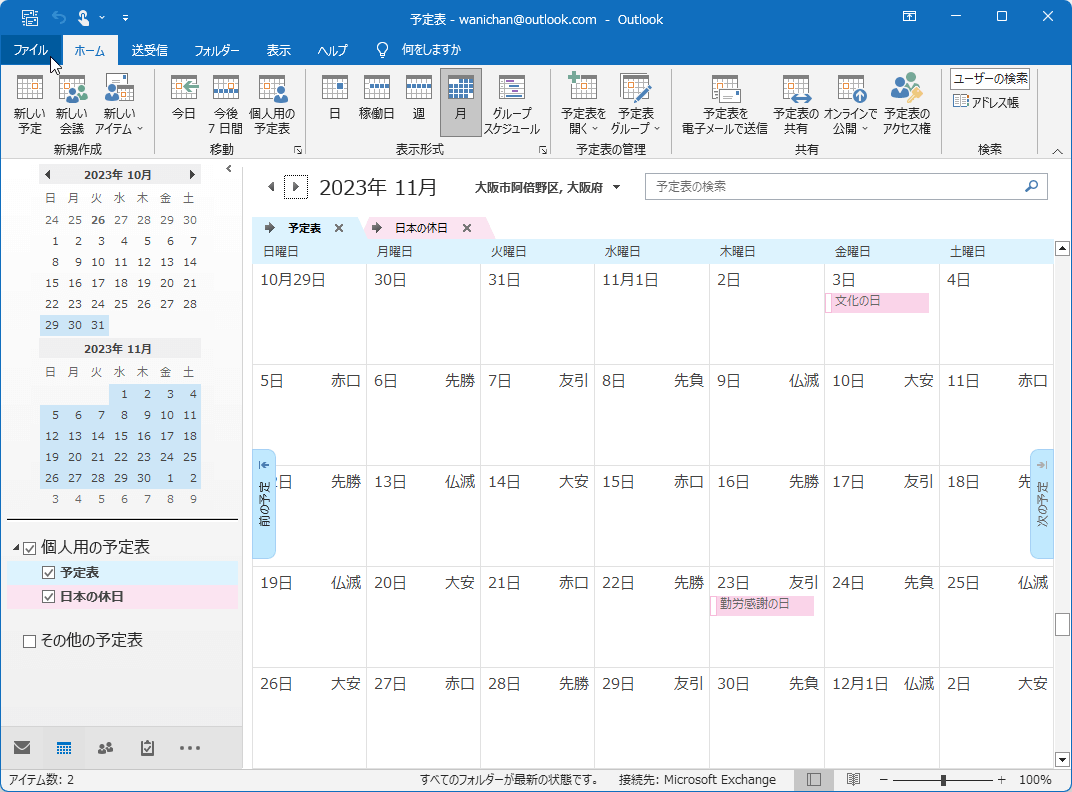
Task: Open the アドレス帳
Action: [986, 102]
